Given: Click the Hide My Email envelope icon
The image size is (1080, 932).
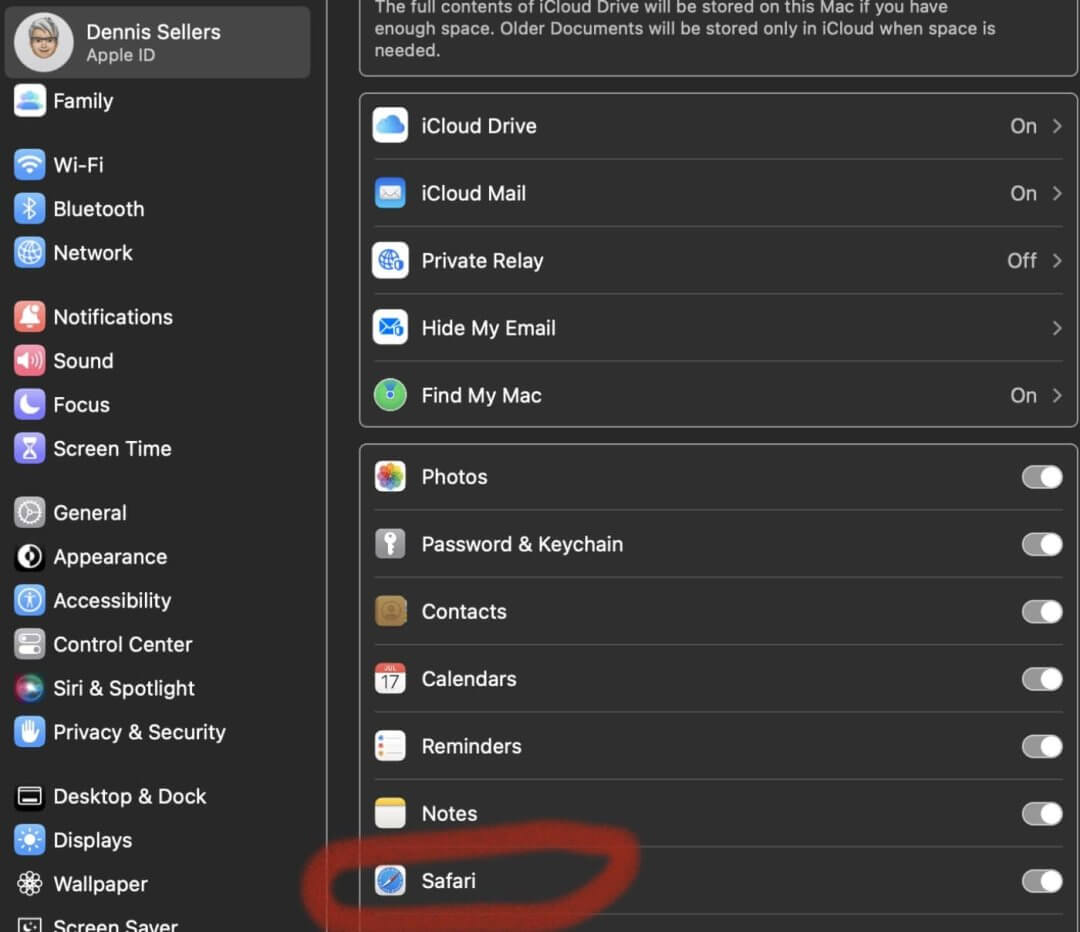Looking at the screenshot, I should [390, 328].
